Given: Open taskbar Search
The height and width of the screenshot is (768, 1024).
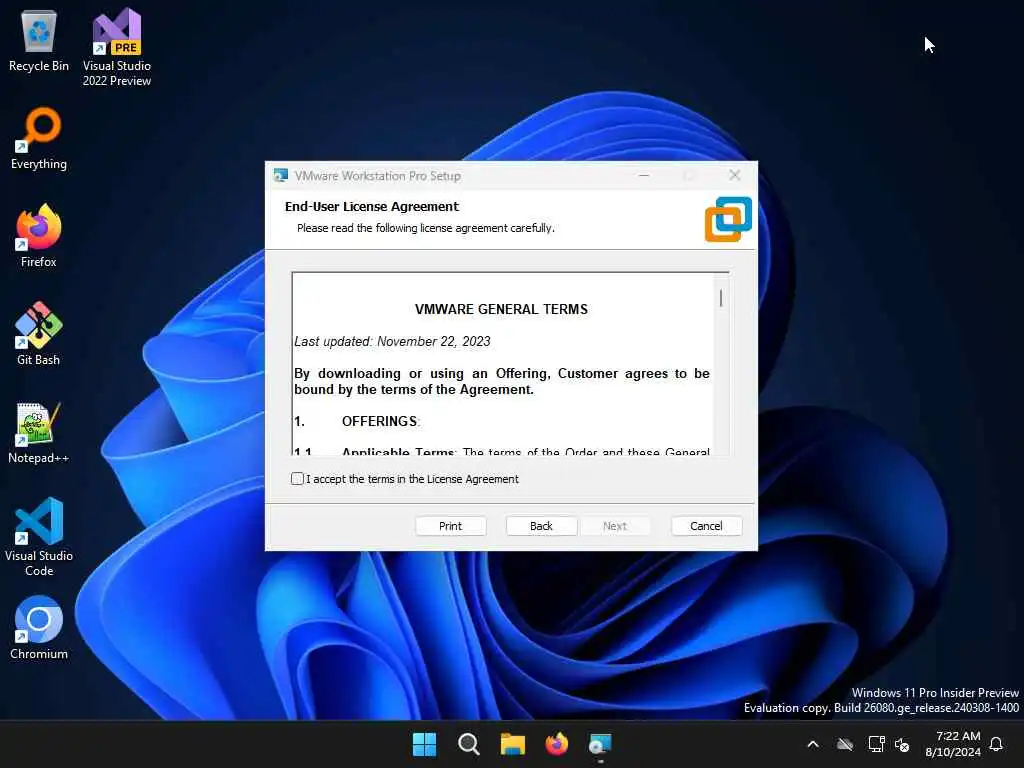Looking at the screenshot, I should coord(469,744).
